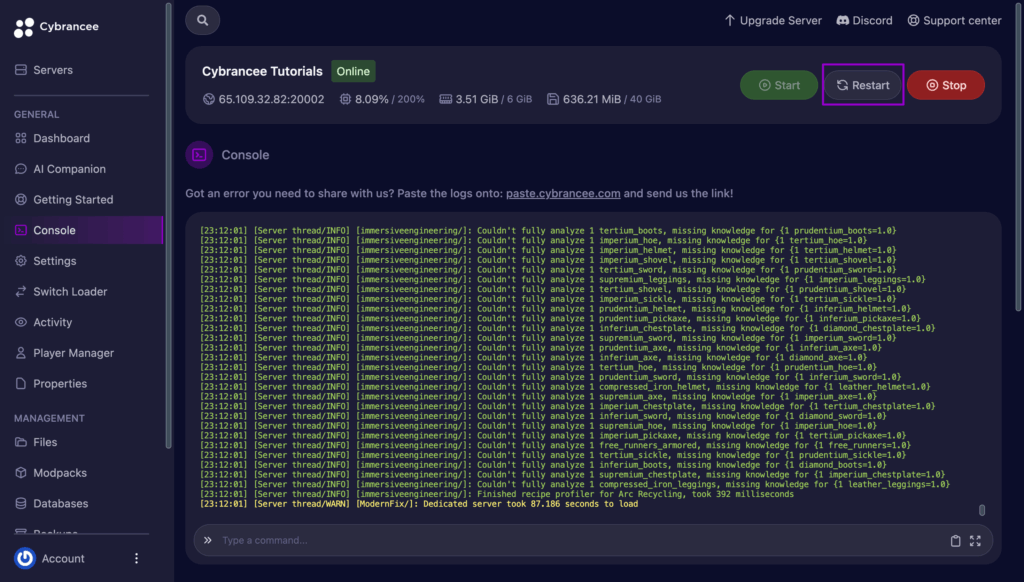The height and width of the screenshot is (582, 1024).
Task: Click the server address globe icon
Action: [x=209, y=99]
